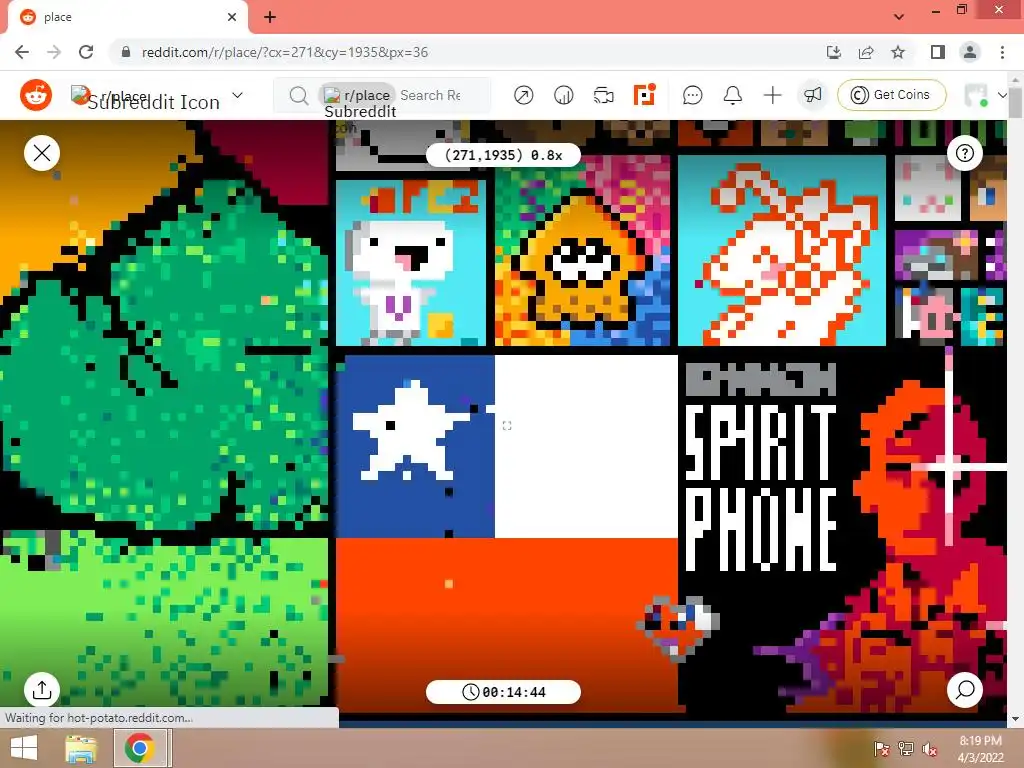This screenshot has width=1024, height=768.
Task: Click the orange r/place icon in header
Action: [644, 95]
